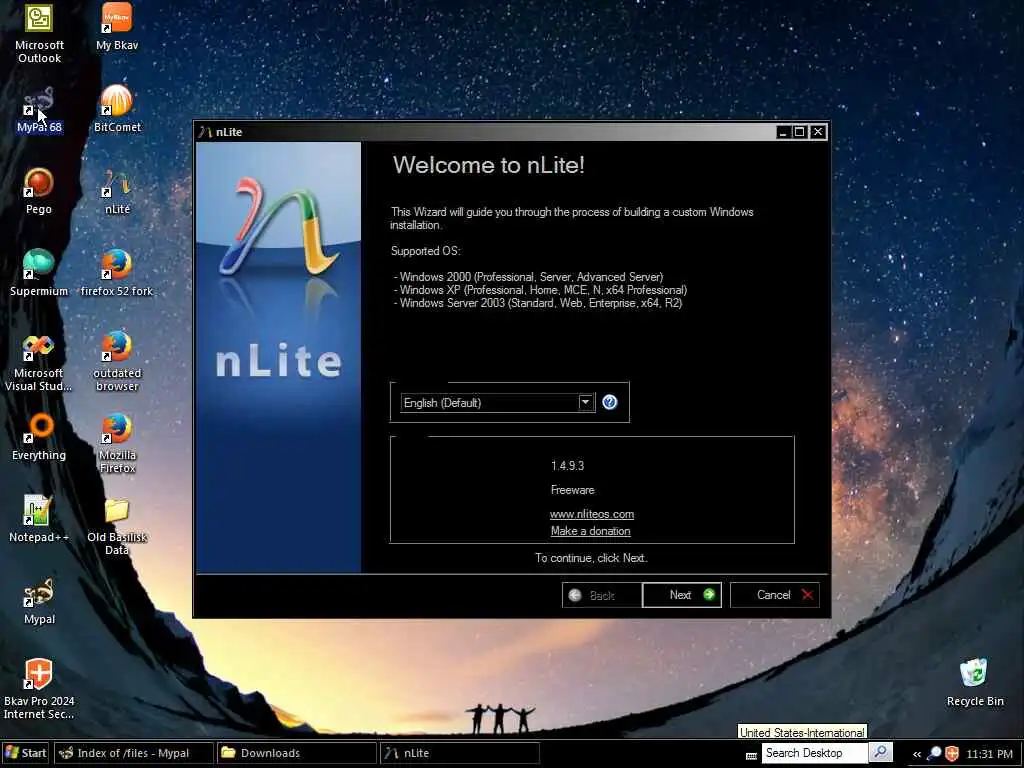Click the nLite taskbar button
Viewport: 1024px width, 768px height.
coord(460,753)
